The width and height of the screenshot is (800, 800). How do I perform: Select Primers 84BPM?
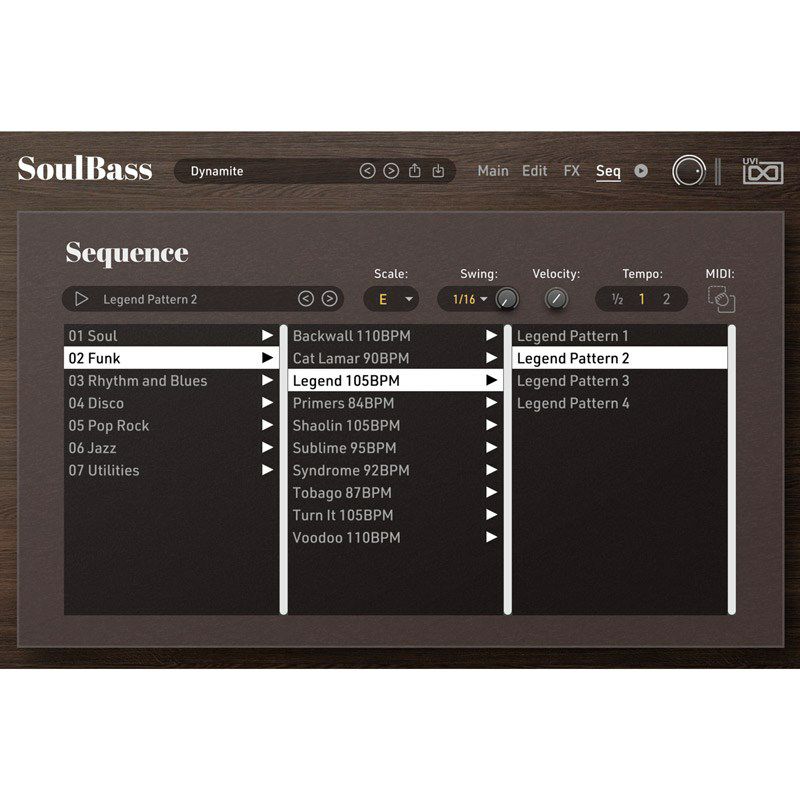(395, 403)
